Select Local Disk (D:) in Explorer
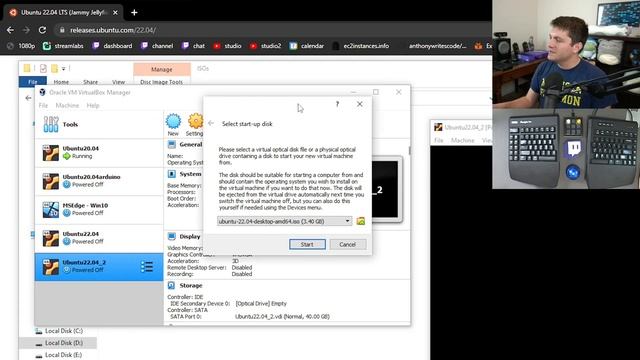 (59, 343)
